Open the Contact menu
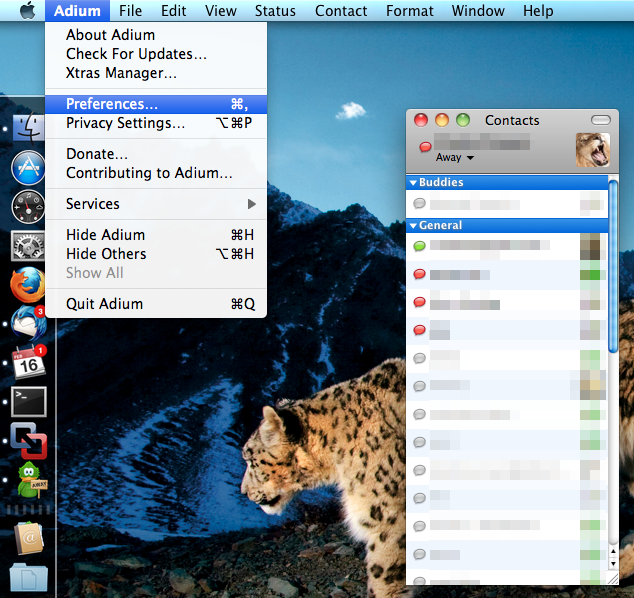 point(341,11)
